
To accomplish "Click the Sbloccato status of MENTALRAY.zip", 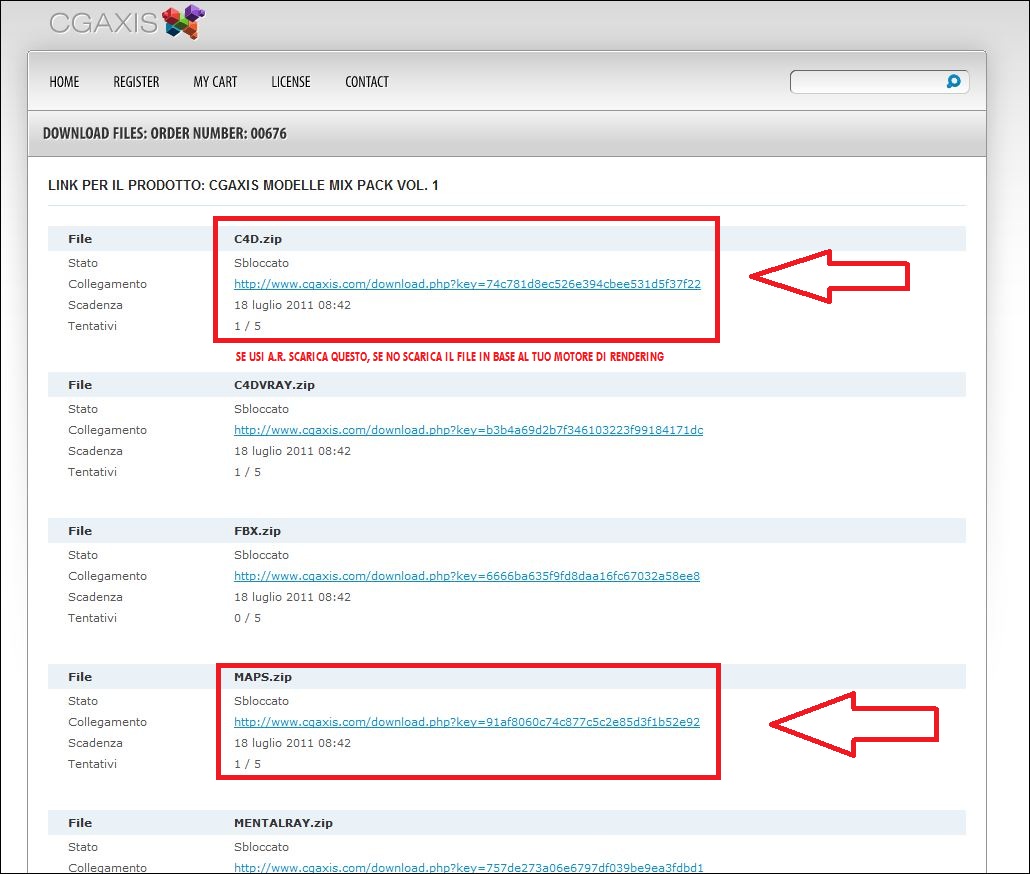I will 261,846.
